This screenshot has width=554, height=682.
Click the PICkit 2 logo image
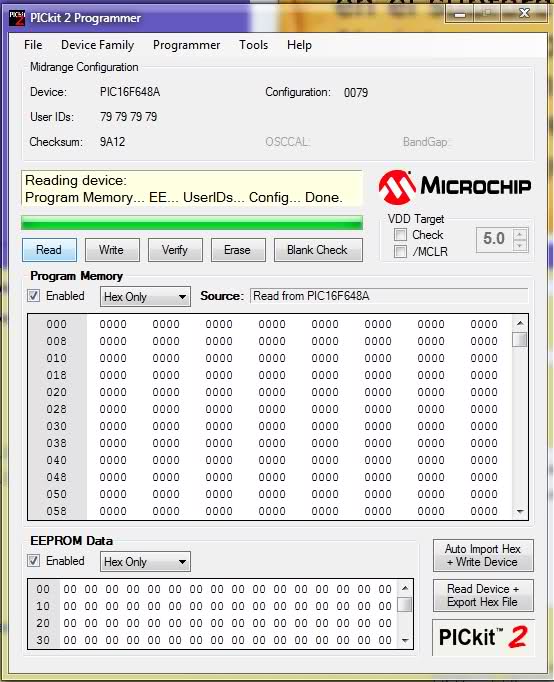(483, 637)
